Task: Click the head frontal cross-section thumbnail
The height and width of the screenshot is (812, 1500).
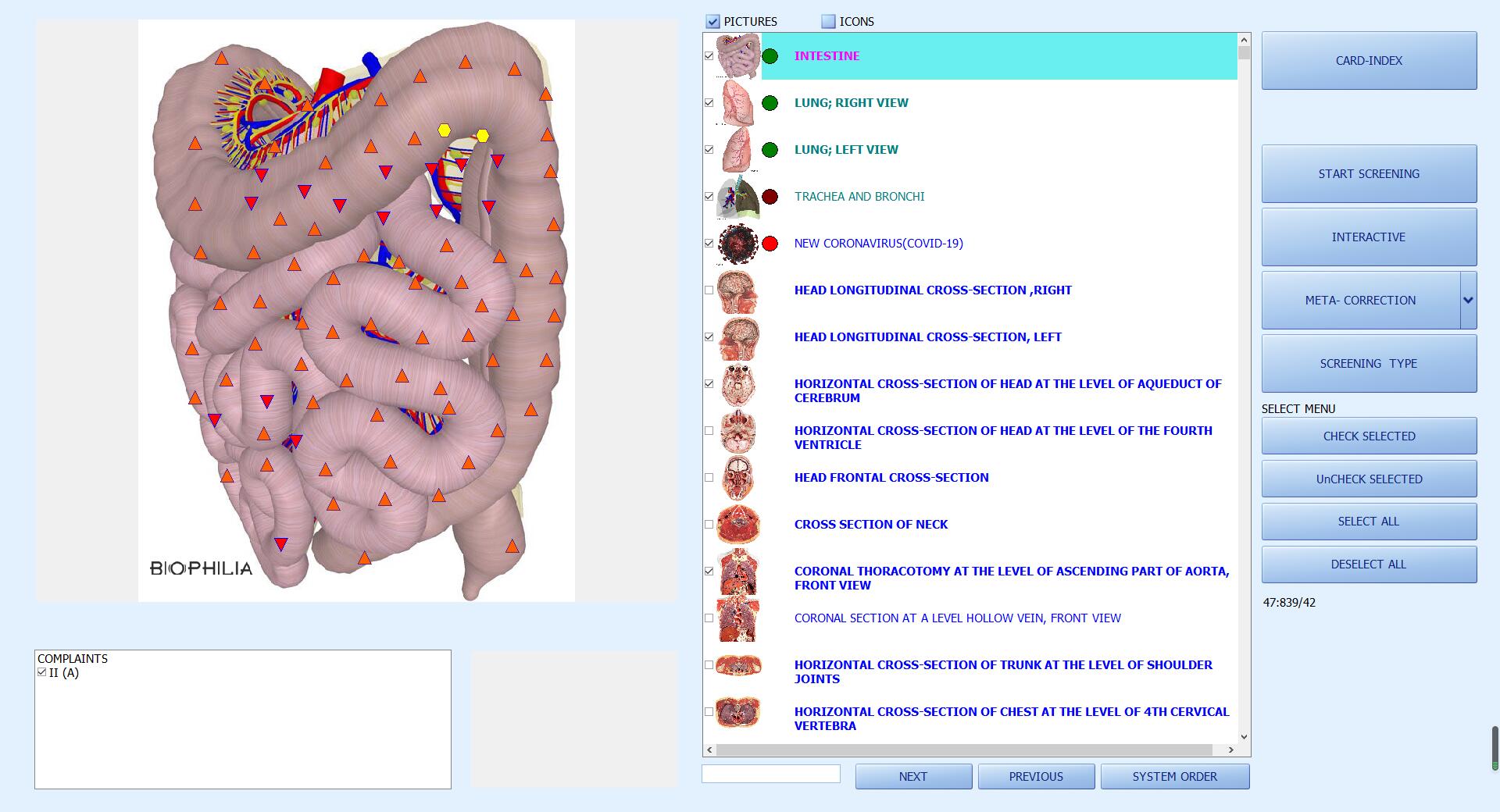Action: pos(738,478)
